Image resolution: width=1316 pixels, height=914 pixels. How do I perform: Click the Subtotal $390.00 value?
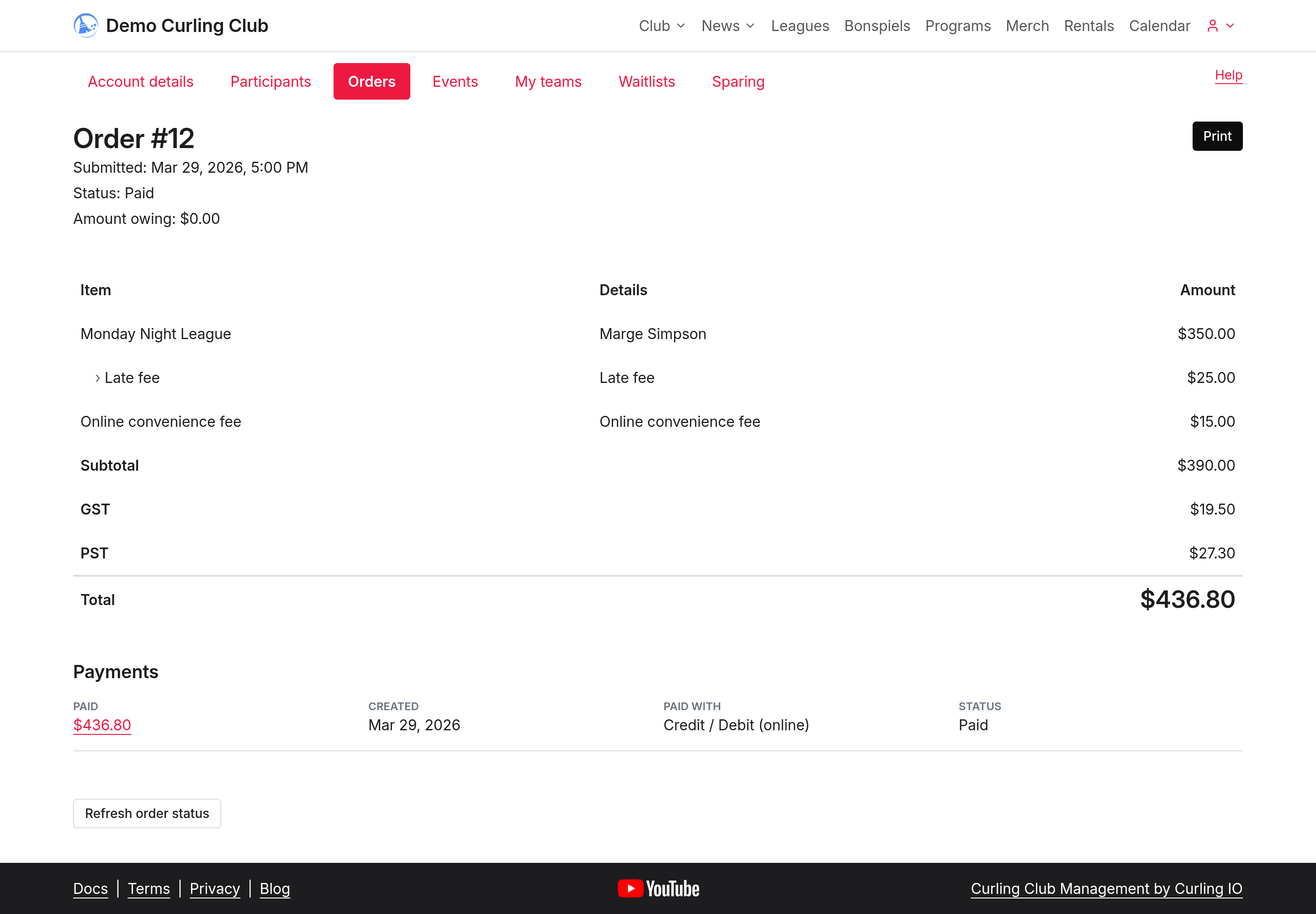[1206, 466]
